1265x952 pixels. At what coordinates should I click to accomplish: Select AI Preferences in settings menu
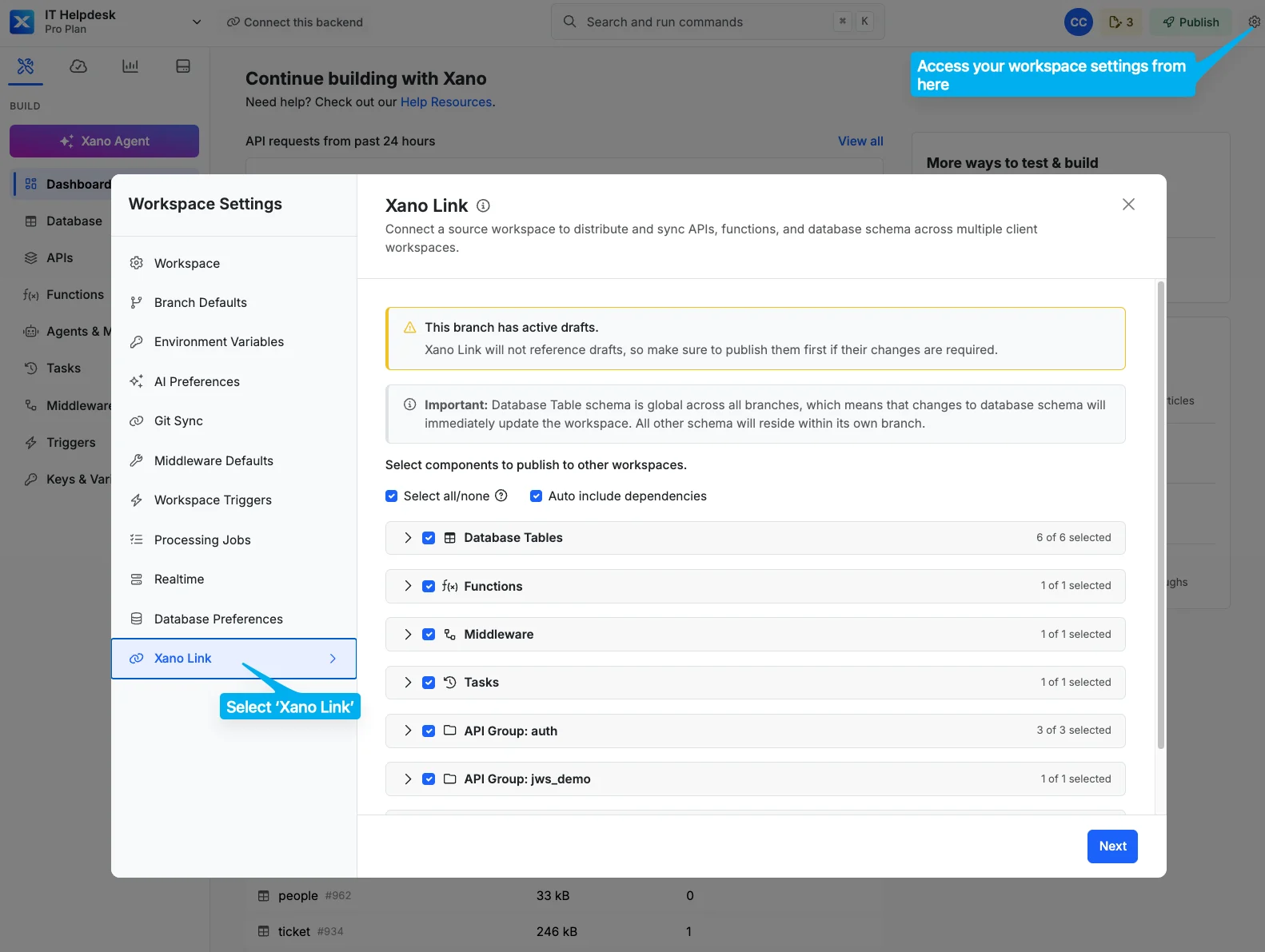(233, 381)
